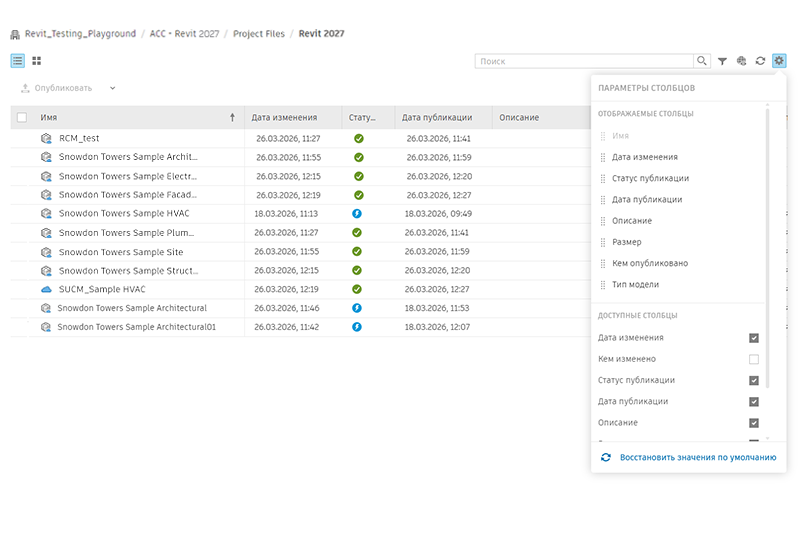800x547 pixels.
Task: Click model icon for Snowdon Towers Sample Site
Action: pyautogui.click(x=46, y=252)
